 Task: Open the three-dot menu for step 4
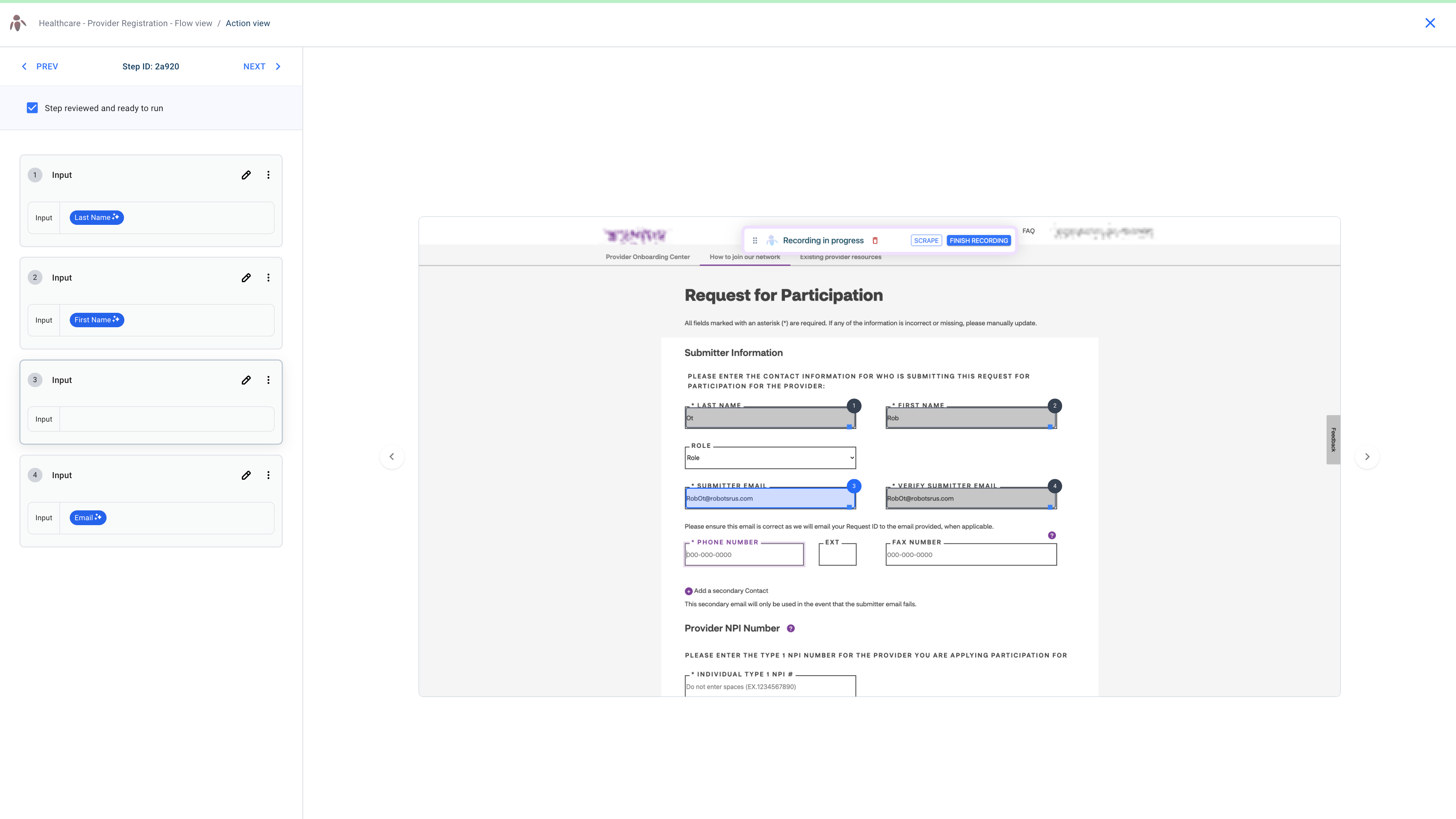click(x=268, y=475)
